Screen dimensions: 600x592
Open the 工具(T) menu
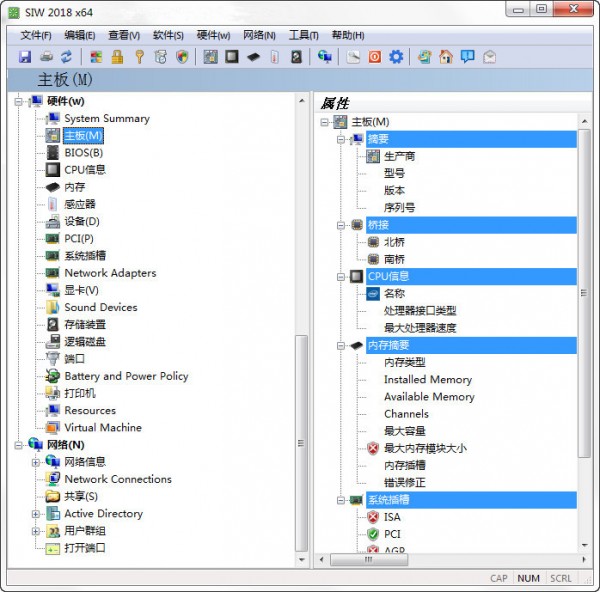tap(303, 36)
